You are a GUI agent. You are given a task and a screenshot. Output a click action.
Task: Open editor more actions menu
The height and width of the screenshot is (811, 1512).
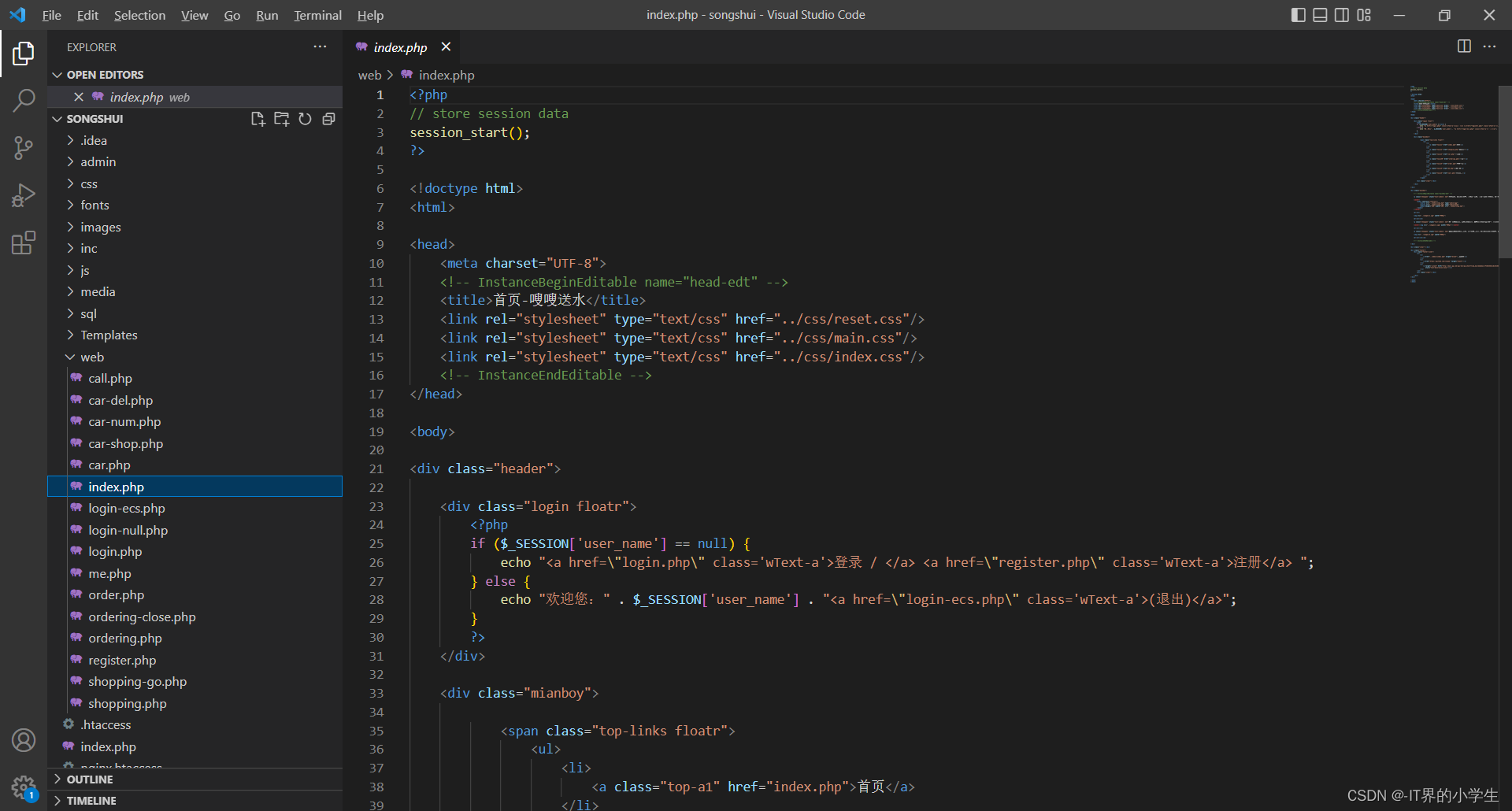(1489, 46)
